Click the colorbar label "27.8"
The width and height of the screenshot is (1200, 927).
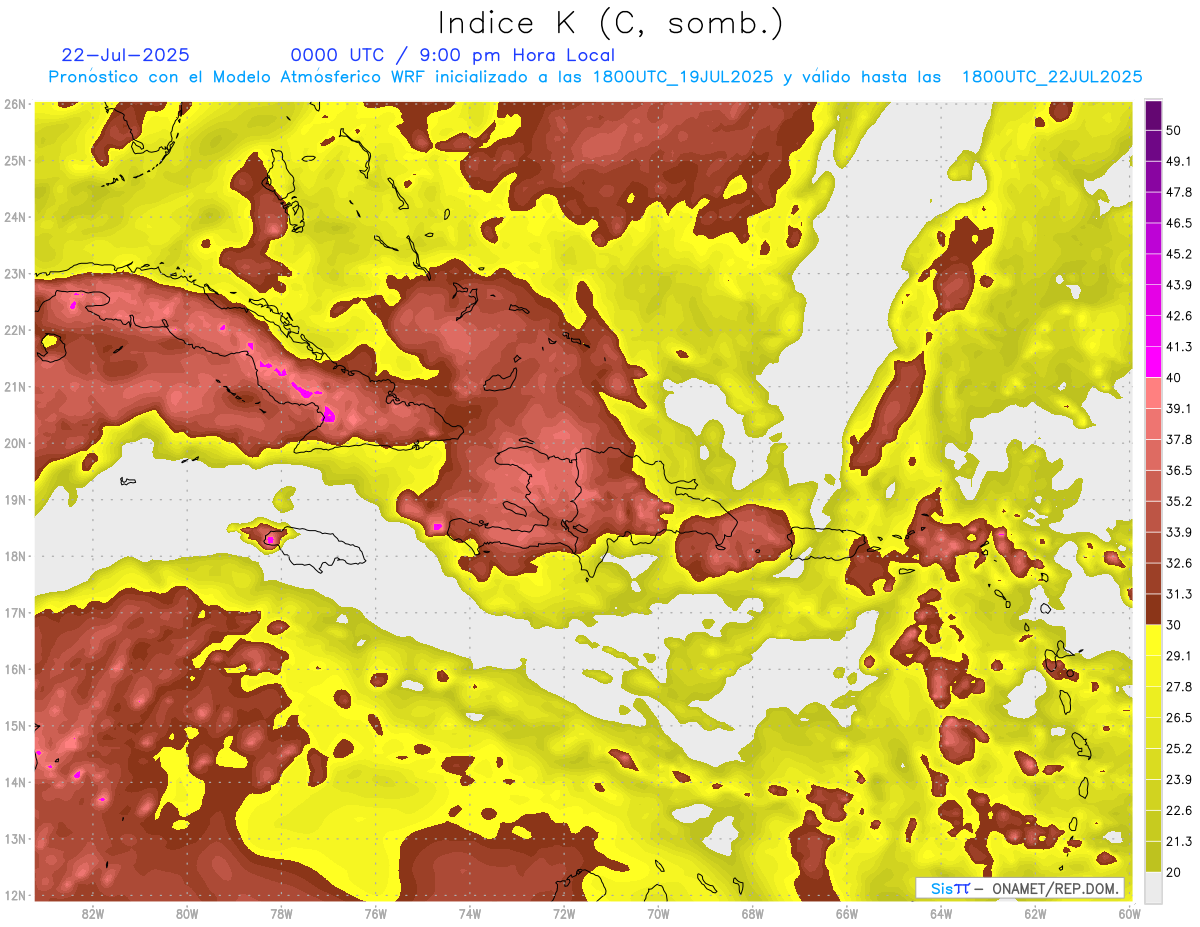(x=1178, y=686)
